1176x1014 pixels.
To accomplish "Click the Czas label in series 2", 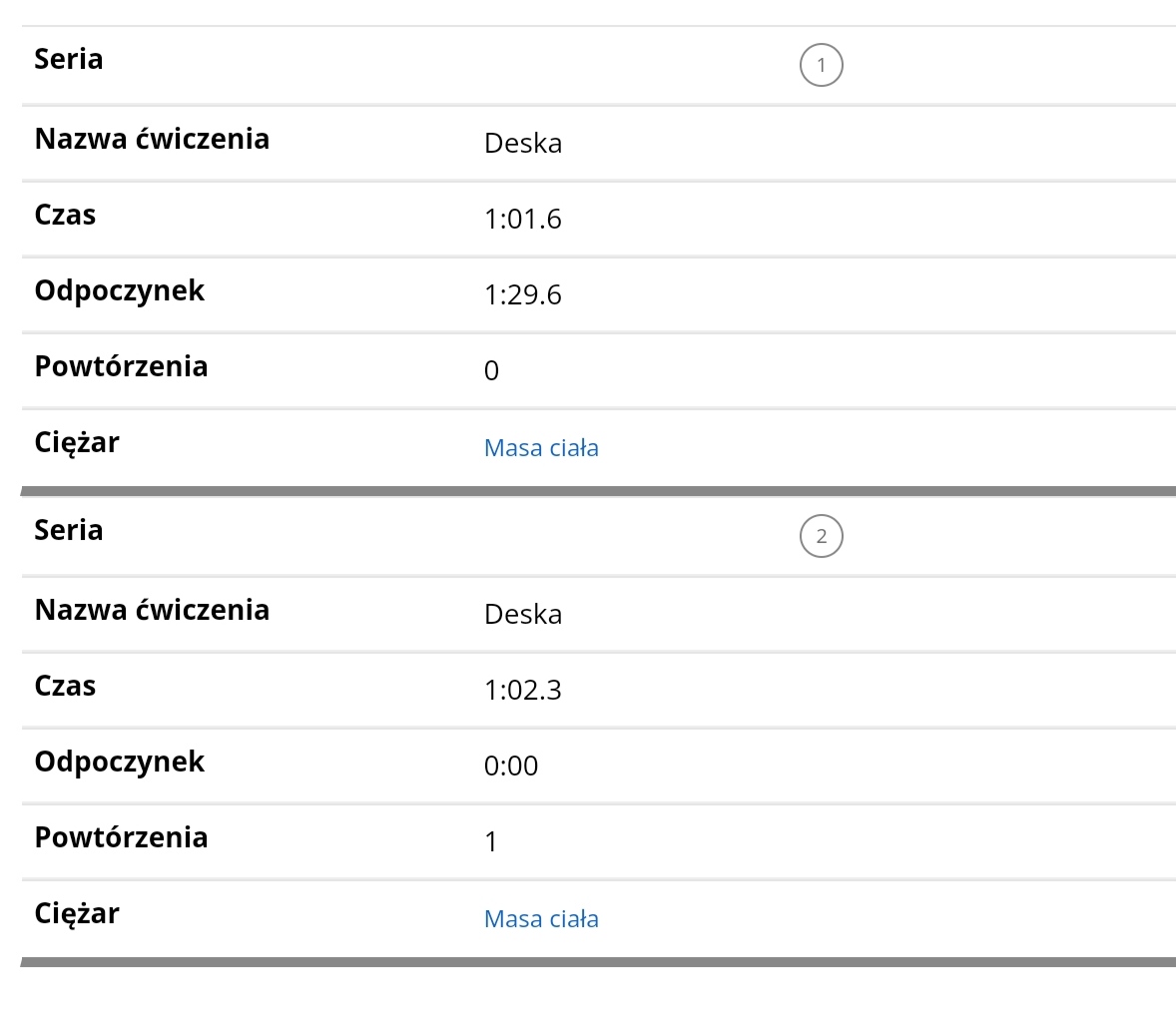I will tap(65, 687).
